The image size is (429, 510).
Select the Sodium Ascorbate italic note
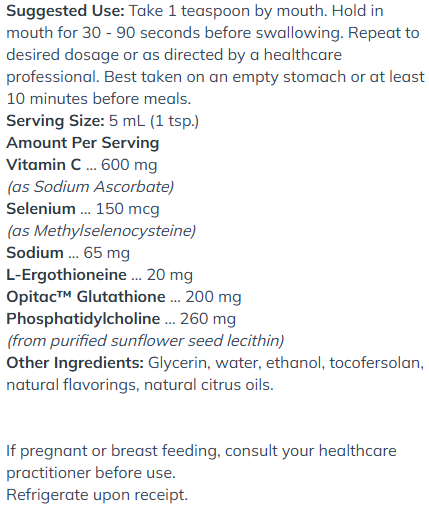point(90,187)
